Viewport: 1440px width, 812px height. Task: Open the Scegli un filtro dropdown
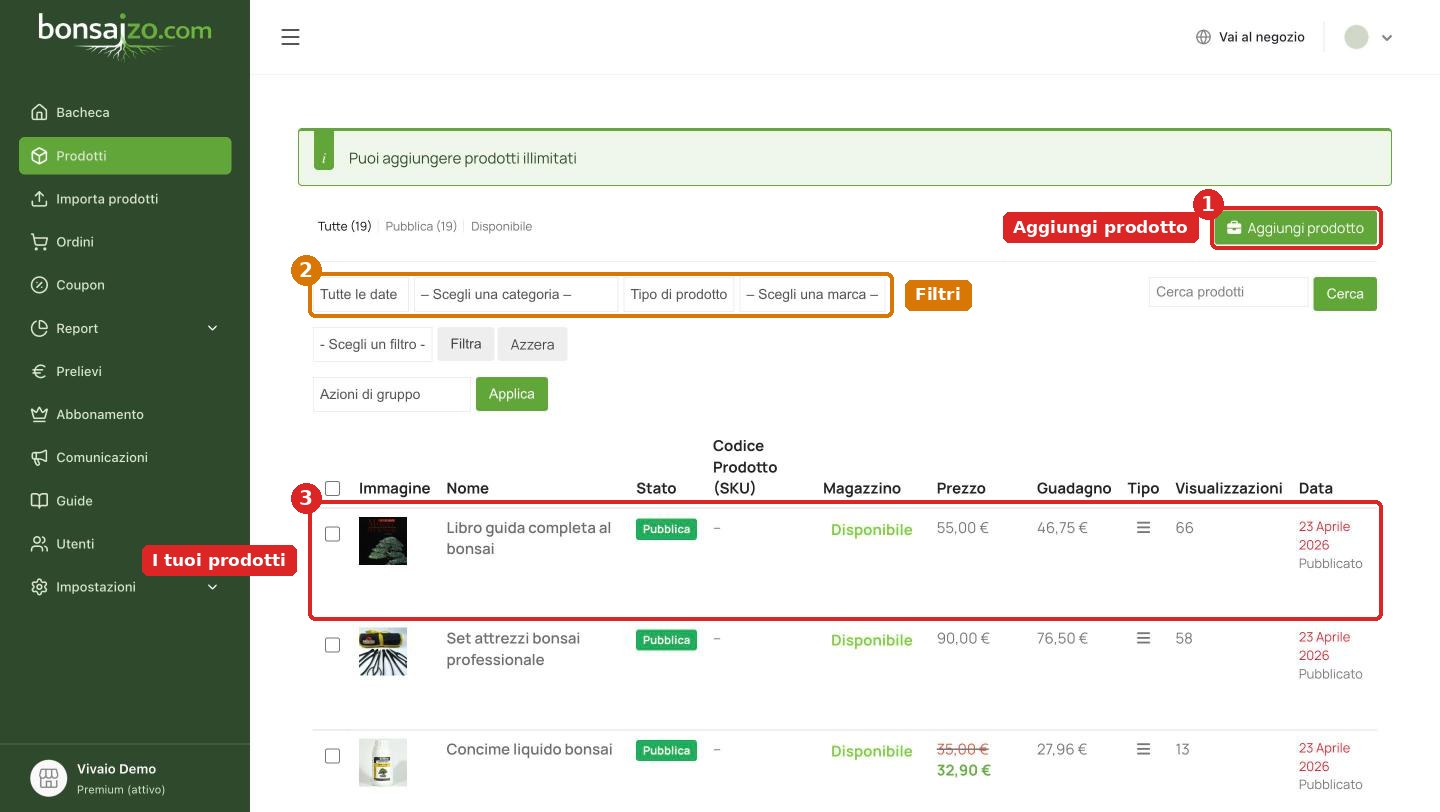(372, 344)
